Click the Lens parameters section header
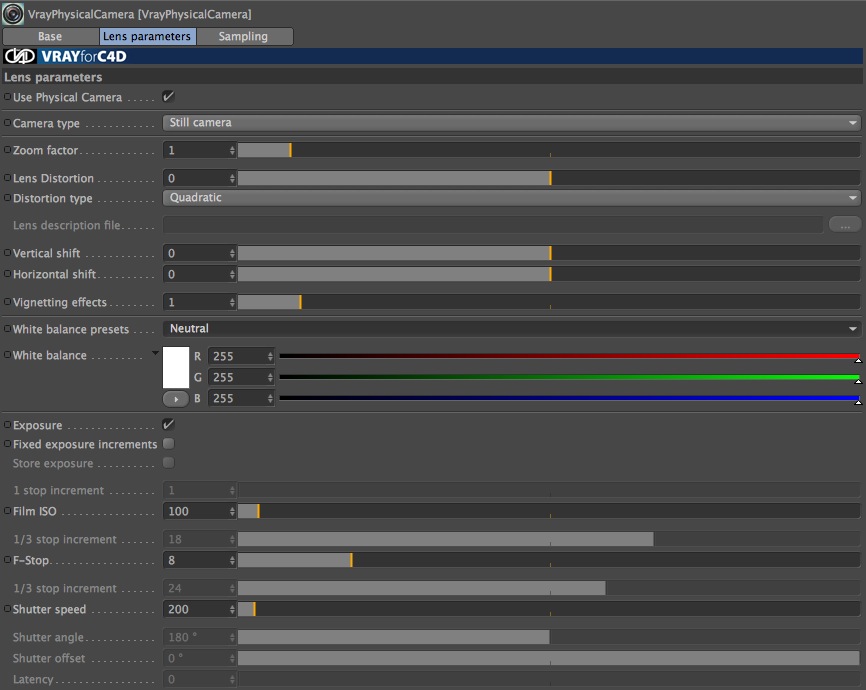Image resolution: width=866 pixels, height=690 pixels. (432, 77)
